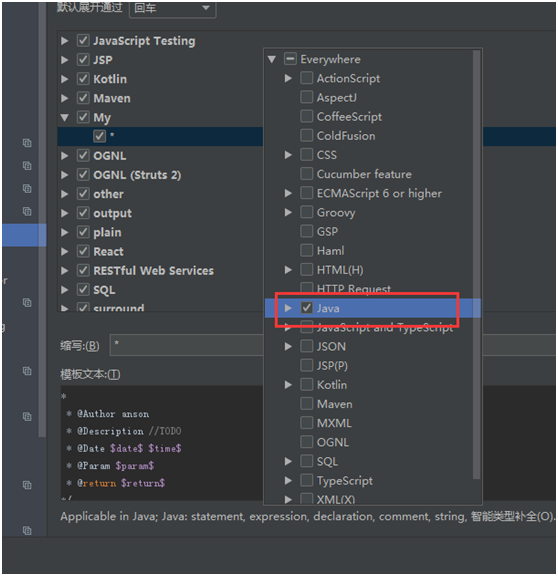This screenshot has height=576, width=558.
Task: Uncheck the React group checkbox
Action: point(83,251)
